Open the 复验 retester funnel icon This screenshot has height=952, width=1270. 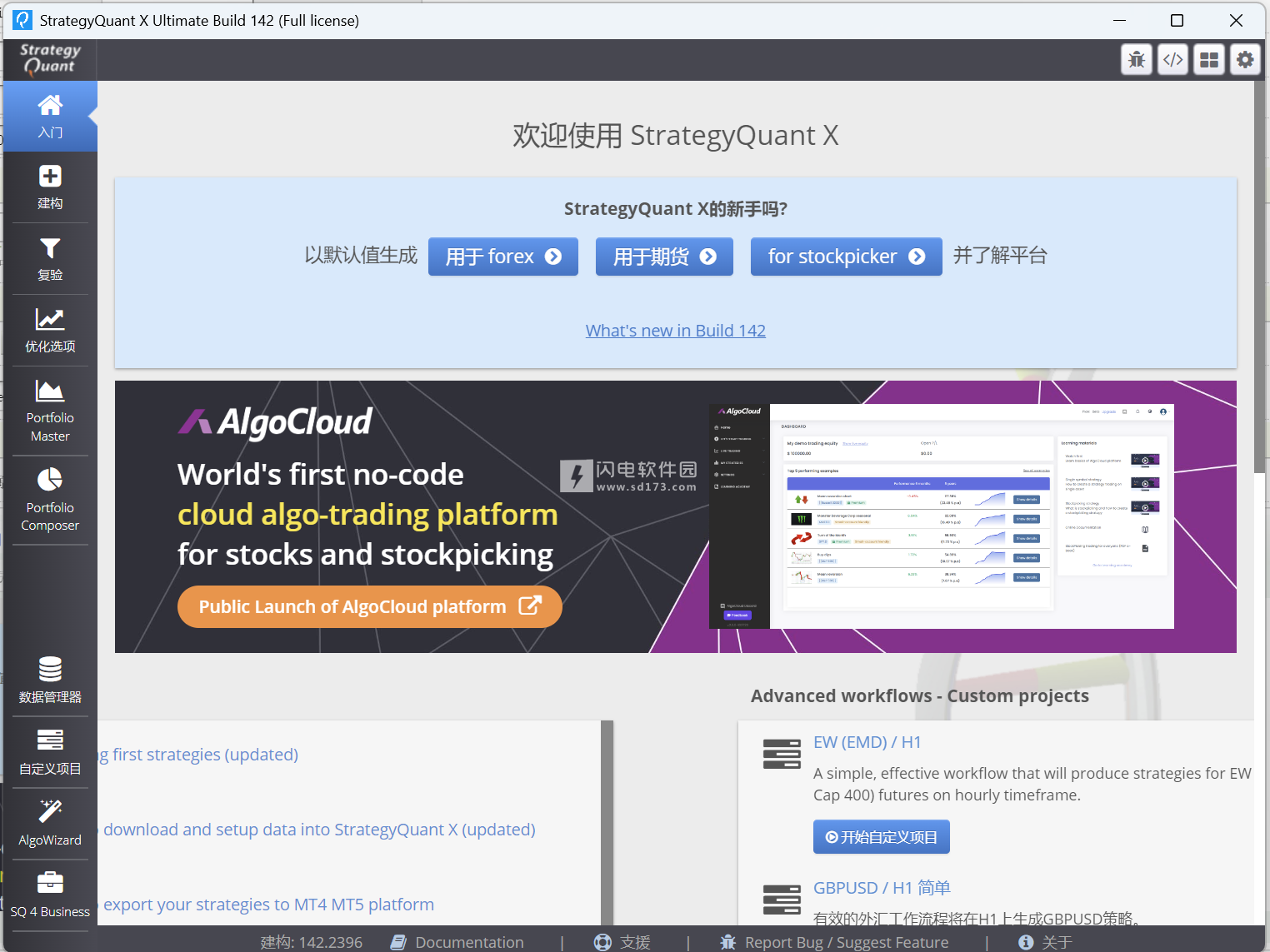(x=50, y=259)
